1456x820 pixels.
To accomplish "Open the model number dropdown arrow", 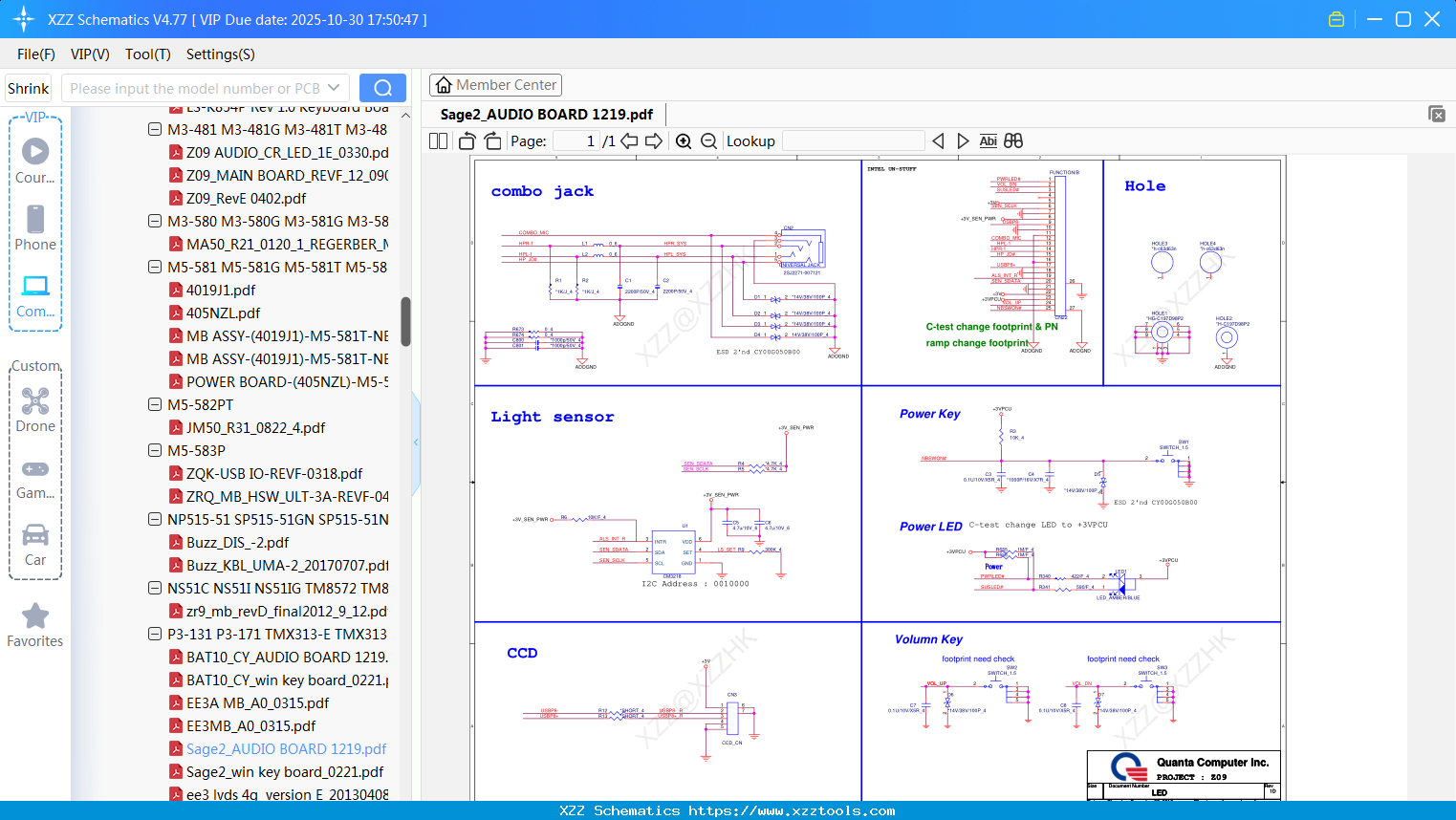I will point(334,88).
